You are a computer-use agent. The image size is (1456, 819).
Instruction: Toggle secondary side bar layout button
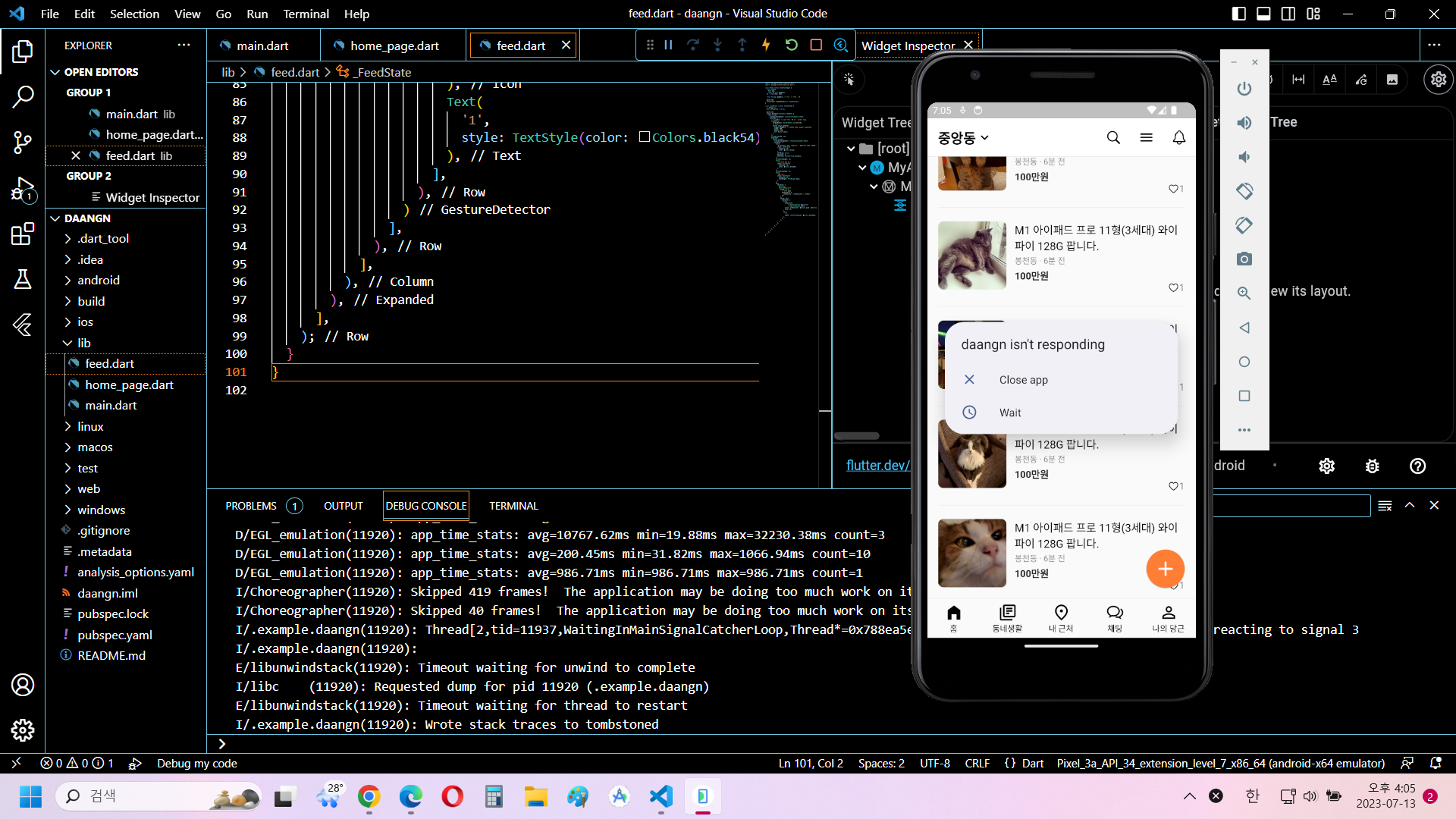[x=1288, y=14]
